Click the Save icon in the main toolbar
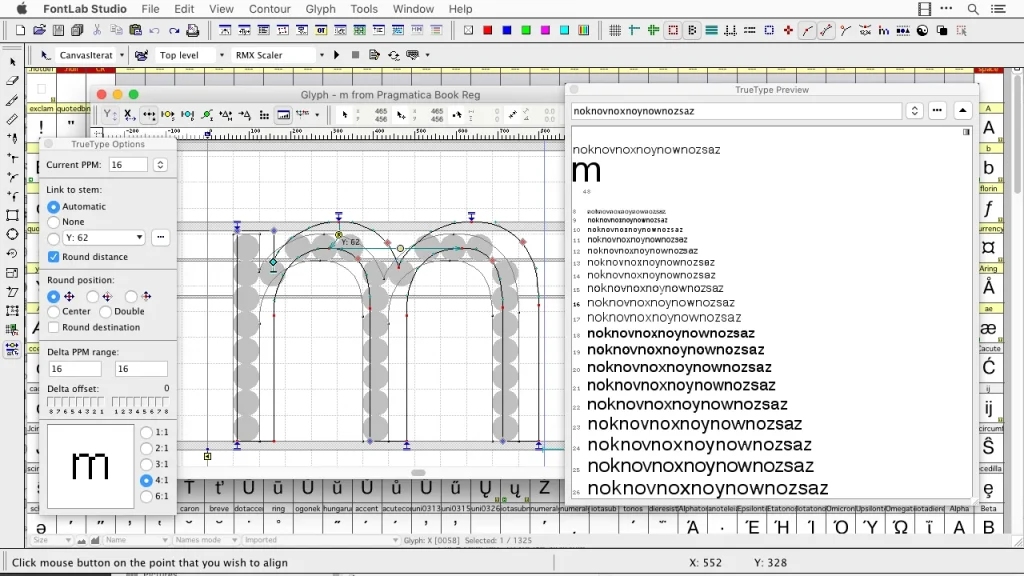The width and height of the screenshot is (1024, 576). [x=58, y=31]
